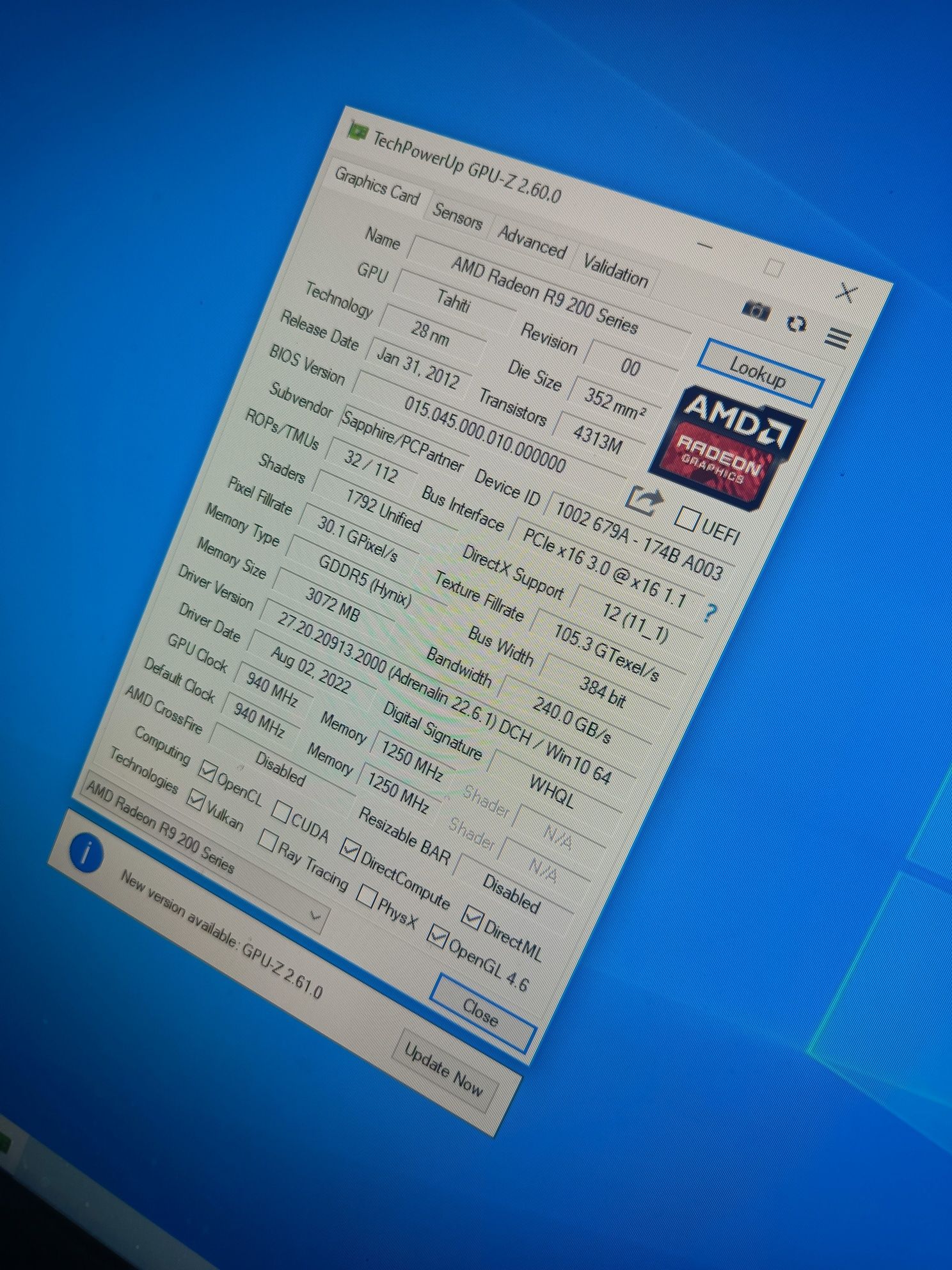Toggle the CUDA checkbox
The height and width of the screenshot is (1270, 952).
point(281,811)
